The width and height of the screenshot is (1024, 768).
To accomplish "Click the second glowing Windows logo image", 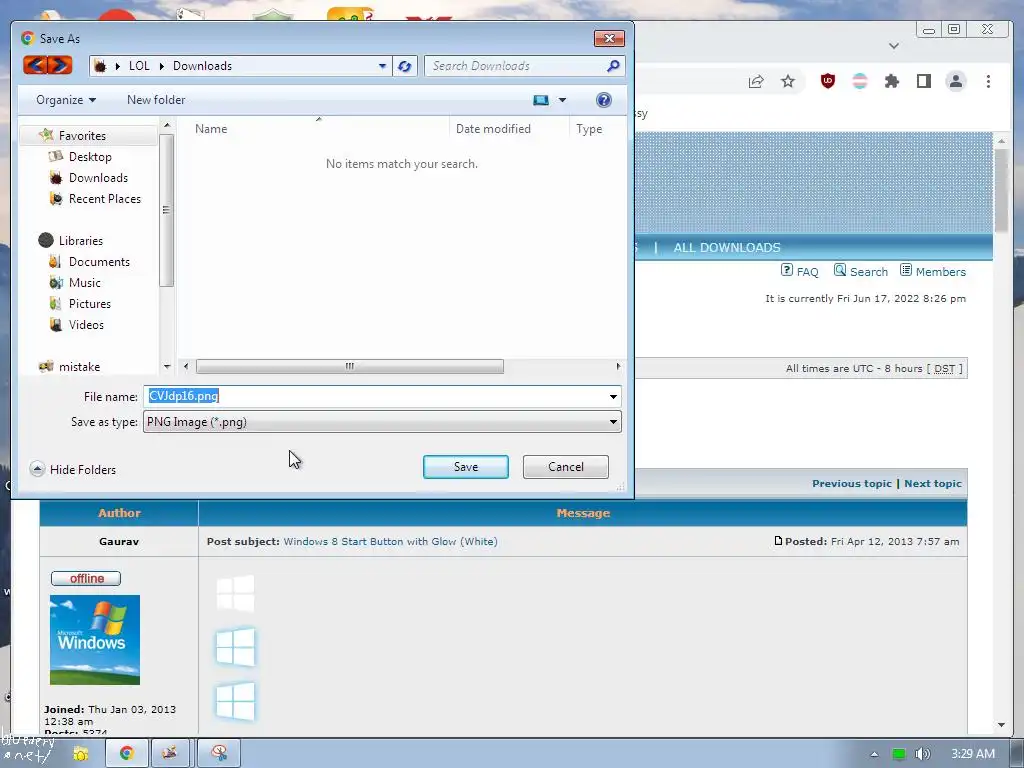I will (236, 647).
